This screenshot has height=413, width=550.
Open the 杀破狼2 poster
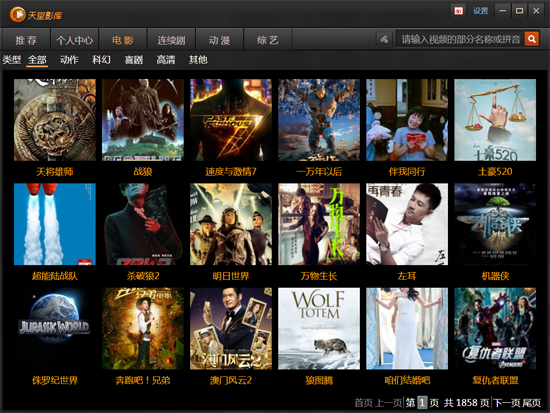143,224
